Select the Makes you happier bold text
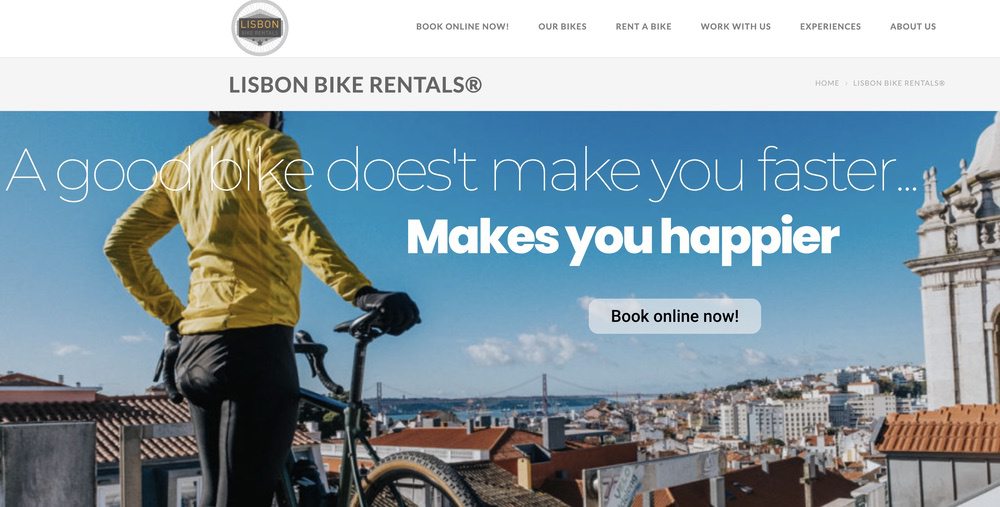The width and height of the screenshot is (1000, 507). point(623,239)
